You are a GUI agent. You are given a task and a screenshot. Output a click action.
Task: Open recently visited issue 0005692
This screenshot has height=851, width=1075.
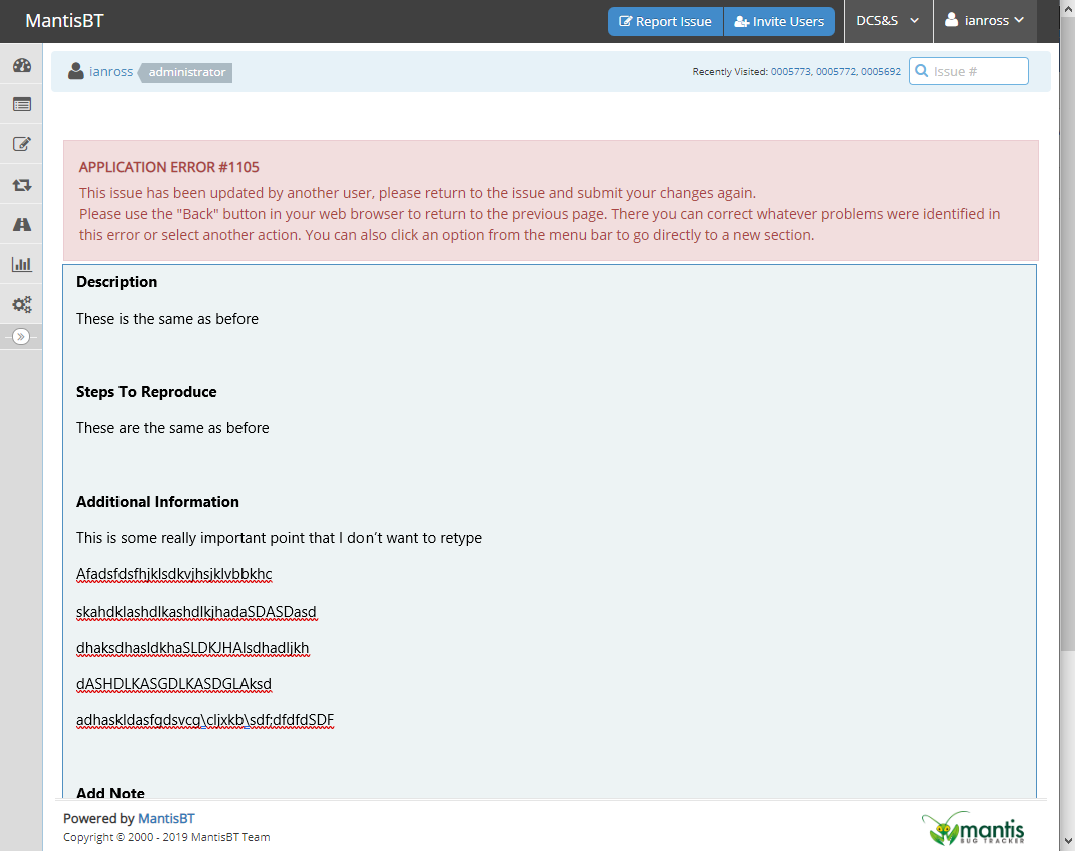pos(880,72)
